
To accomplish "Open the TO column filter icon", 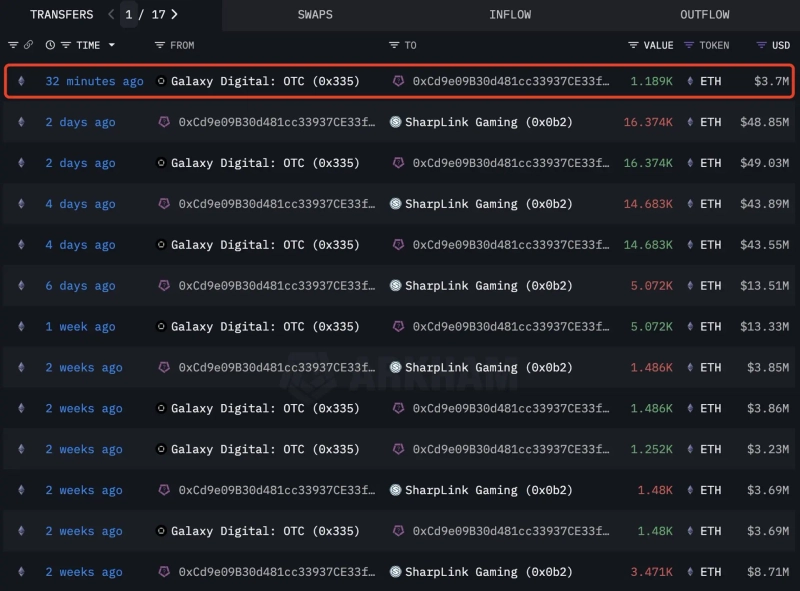I will [394, 45].
